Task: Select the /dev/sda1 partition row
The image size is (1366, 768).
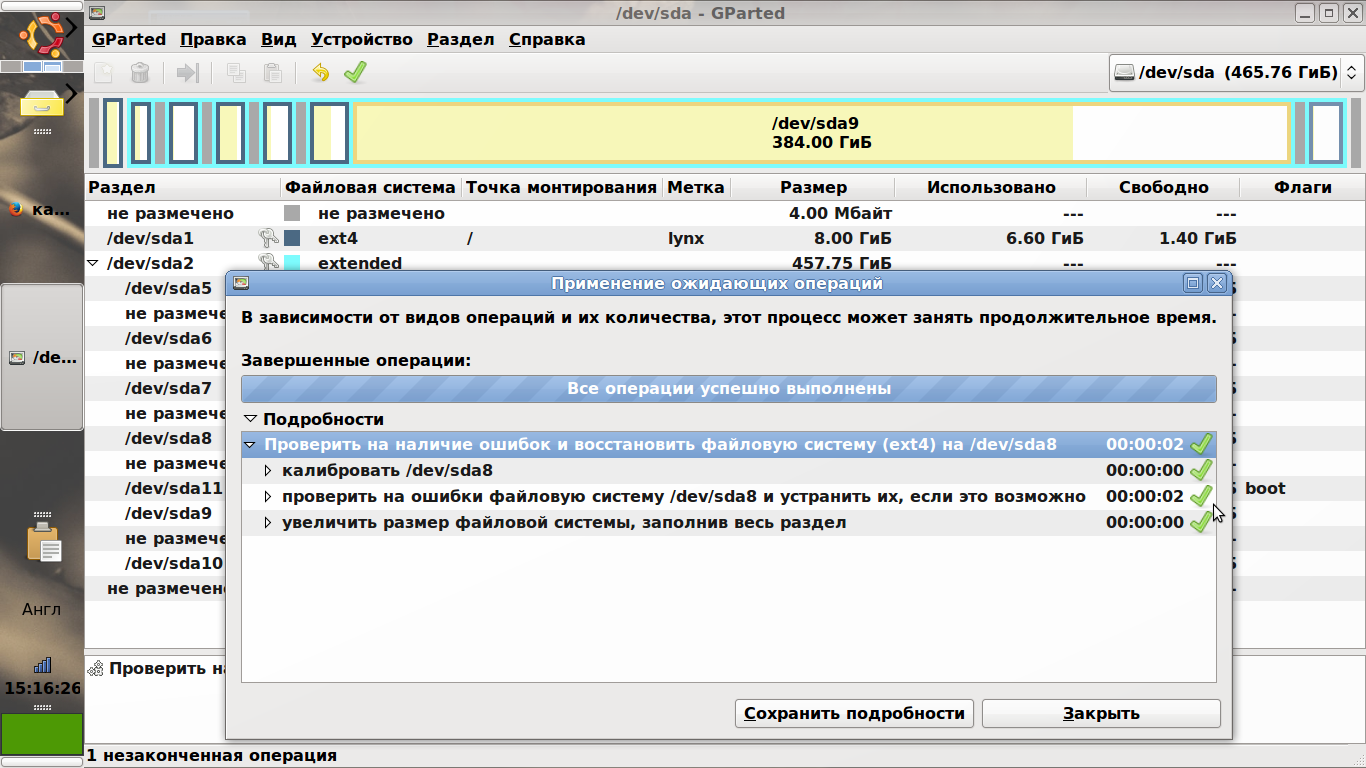Action: pos(725,238)
